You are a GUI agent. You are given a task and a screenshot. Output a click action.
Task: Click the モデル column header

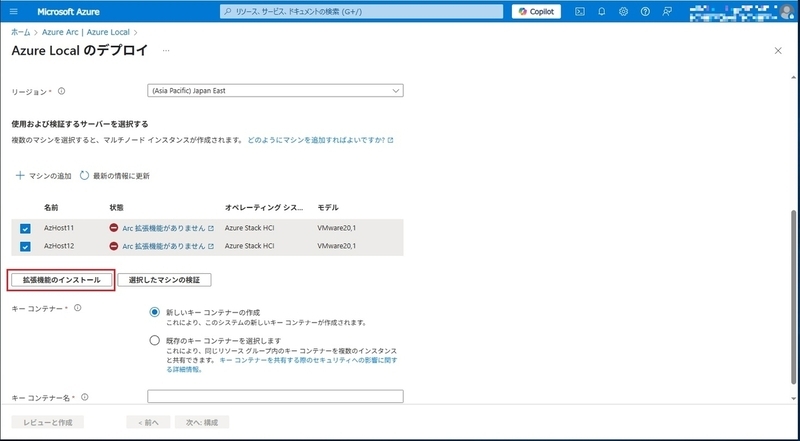328,208
